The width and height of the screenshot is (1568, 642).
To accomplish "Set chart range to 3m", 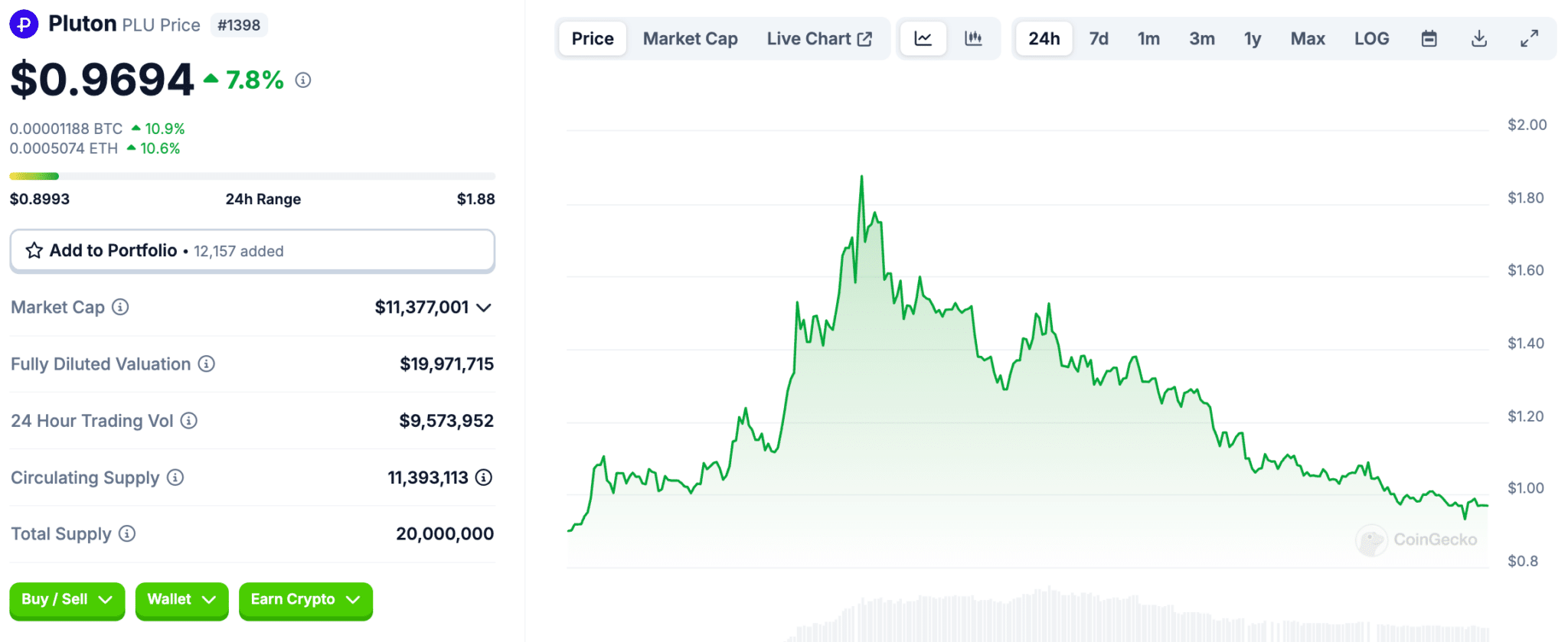I will pos(1202,38).
